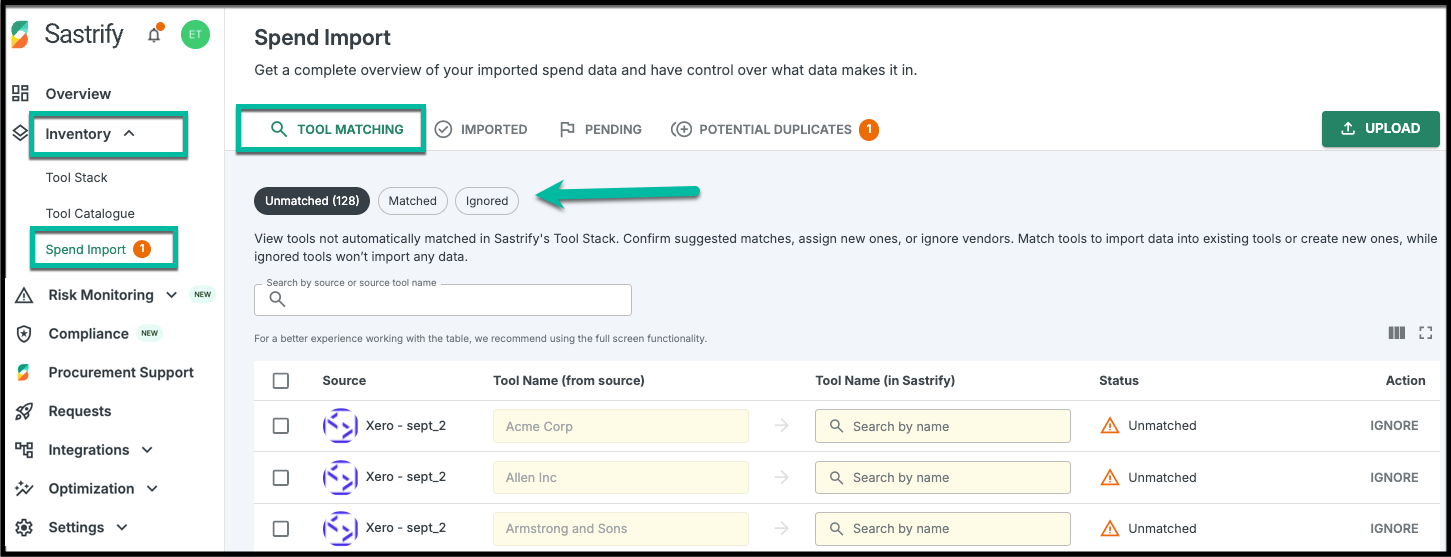Tick the Allen Inc row checkbox
This screenshot has width=1451, height=557.
[x=281, y=477]
